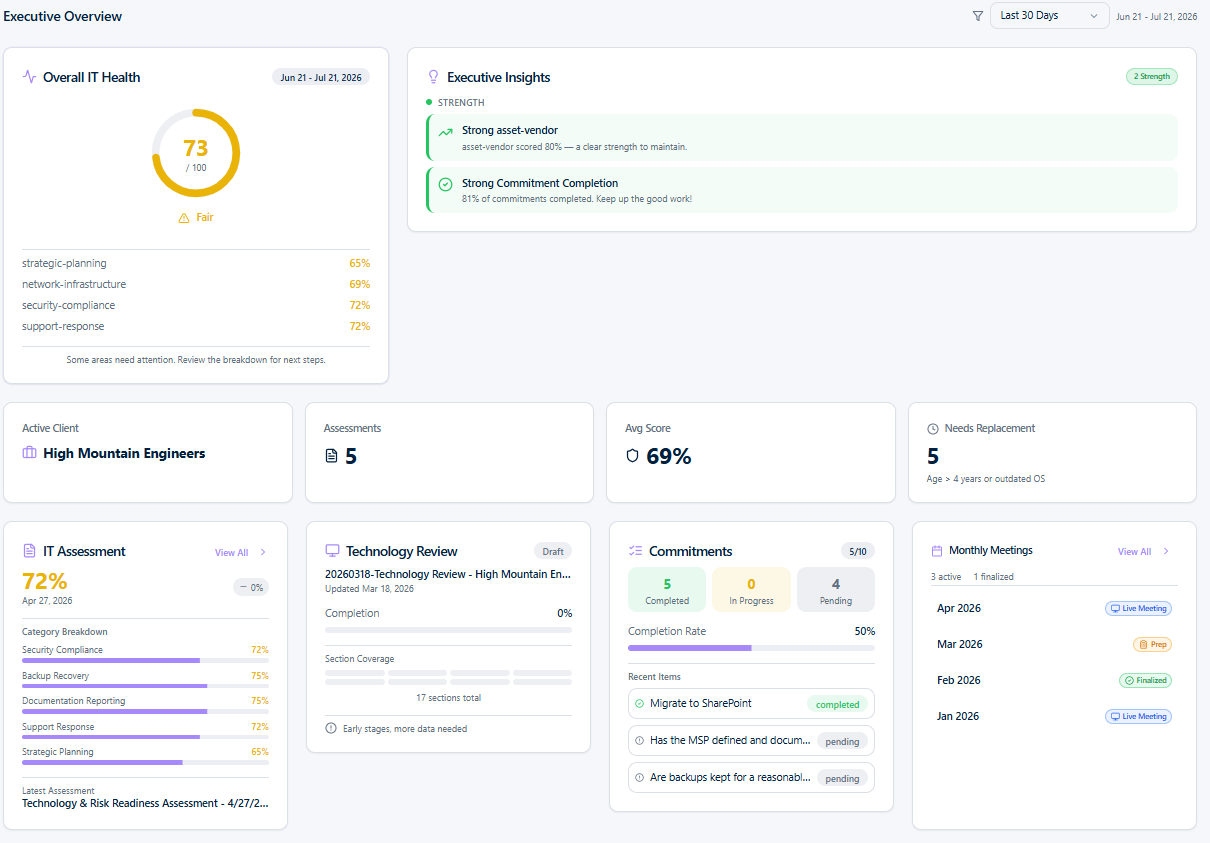
Task: Click the Strategic Planning category bar
Action: click(145, 762)
